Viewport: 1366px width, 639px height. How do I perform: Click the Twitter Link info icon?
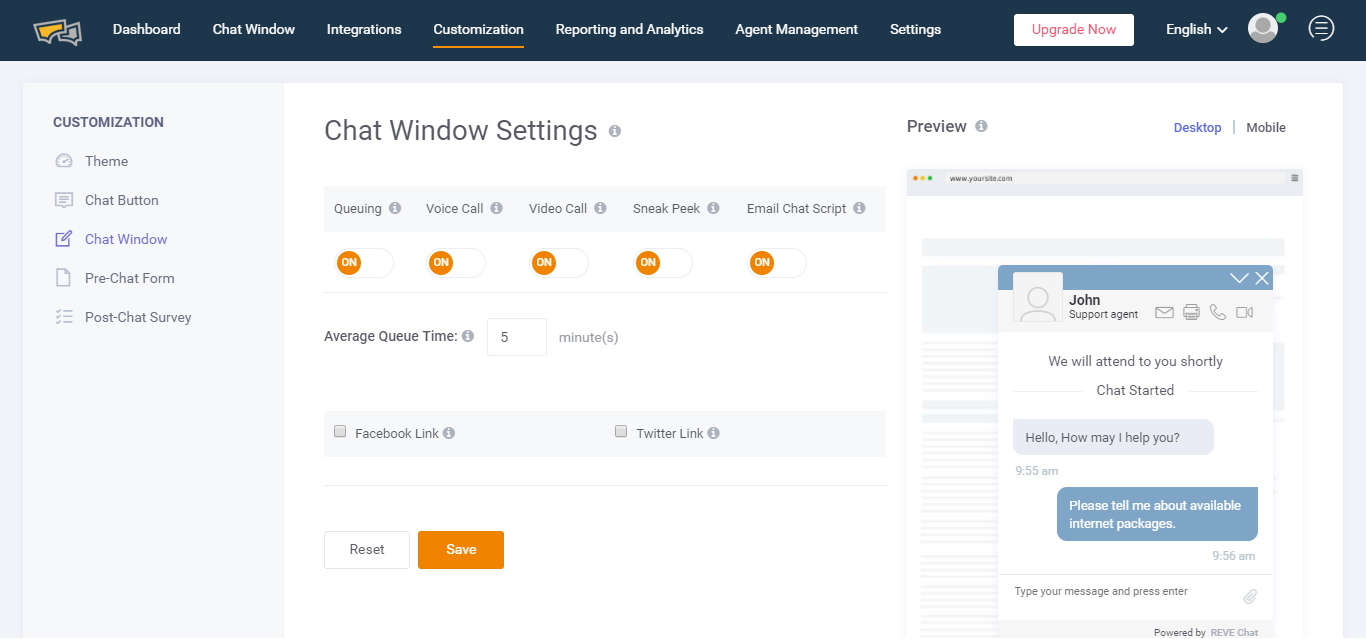(713, 433)
